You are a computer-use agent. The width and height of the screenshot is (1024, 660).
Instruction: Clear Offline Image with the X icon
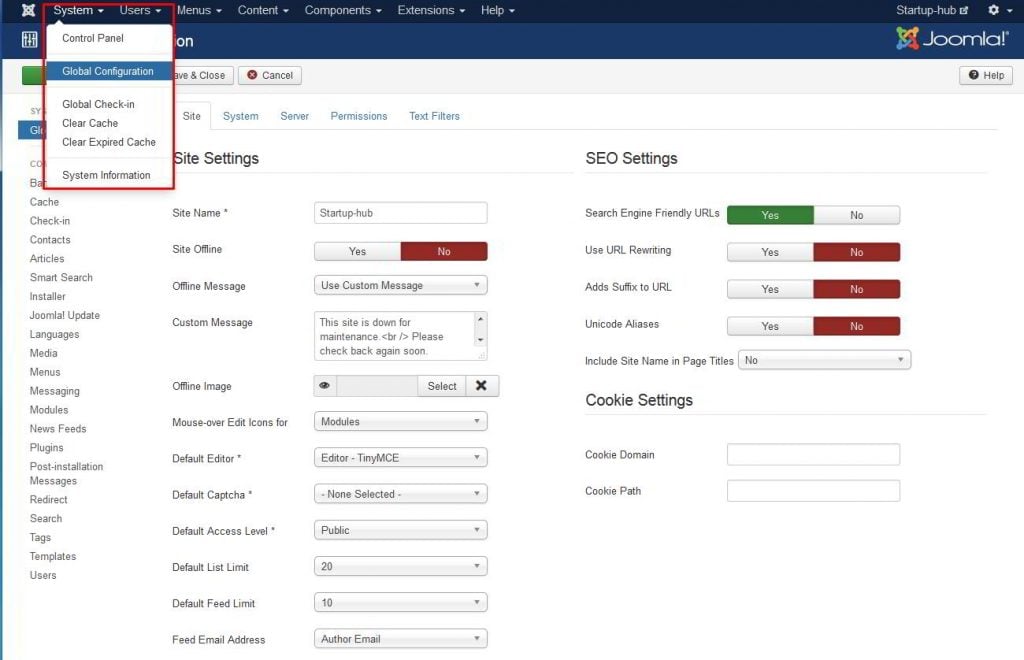(x=481, y=386)
